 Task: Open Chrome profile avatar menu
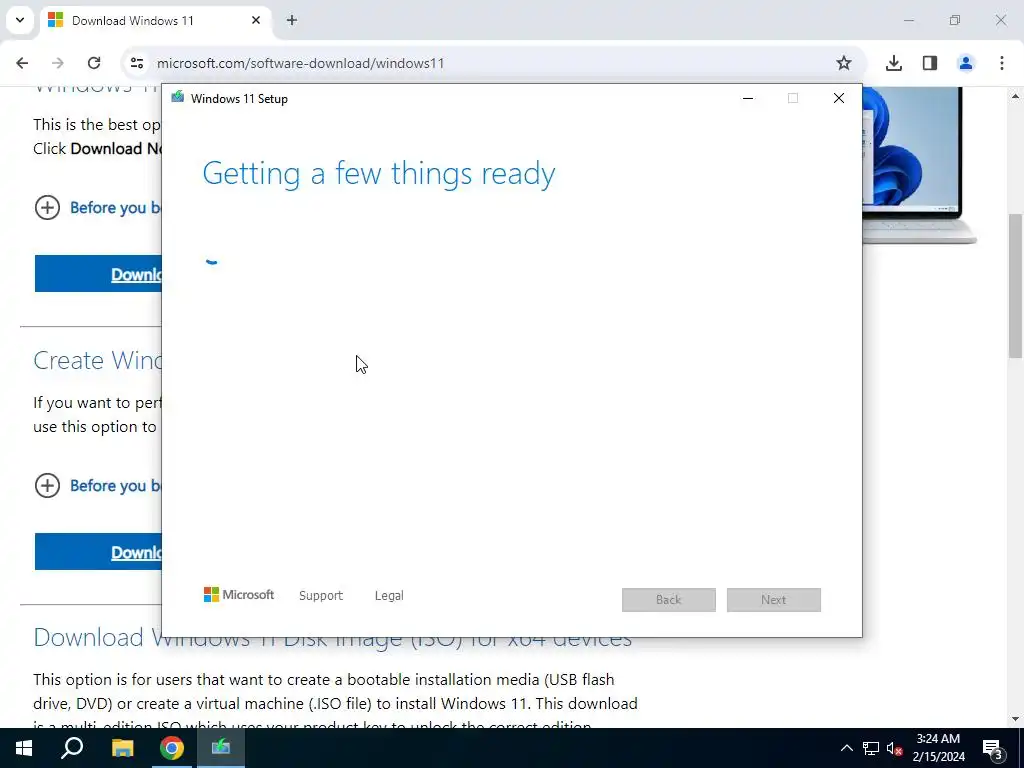pos(965,63)
